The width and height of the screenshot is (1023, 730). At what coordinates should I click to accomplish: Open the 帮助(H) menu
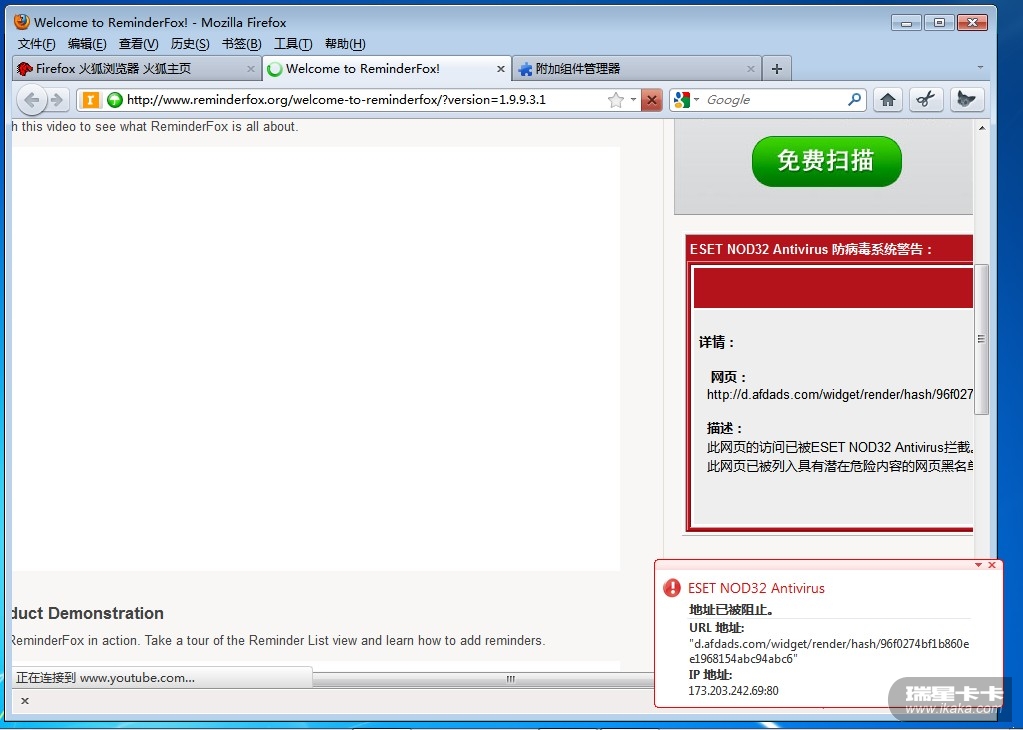pyautogui.click(x=345, y=44)
